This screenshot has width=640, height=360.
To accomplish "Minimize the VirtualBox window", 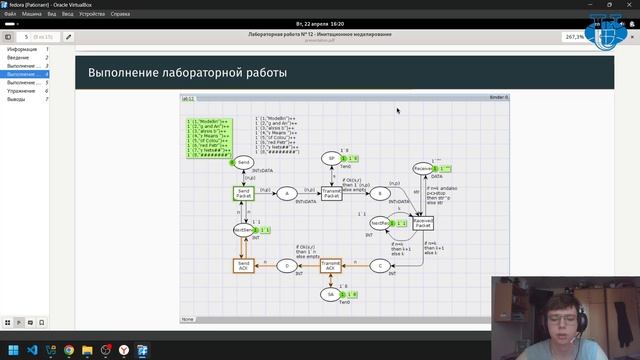I will coord(590,4).
